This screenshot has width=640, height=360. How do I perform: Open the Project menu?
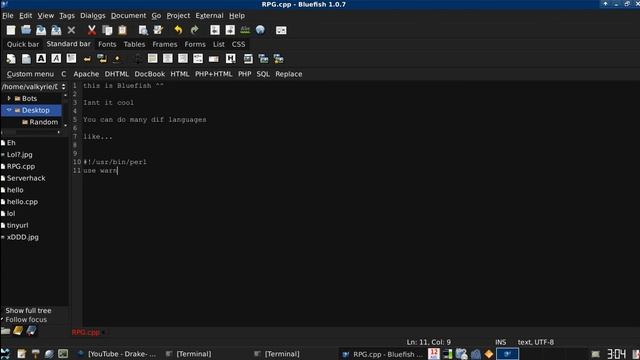click(x=178, y=16)
